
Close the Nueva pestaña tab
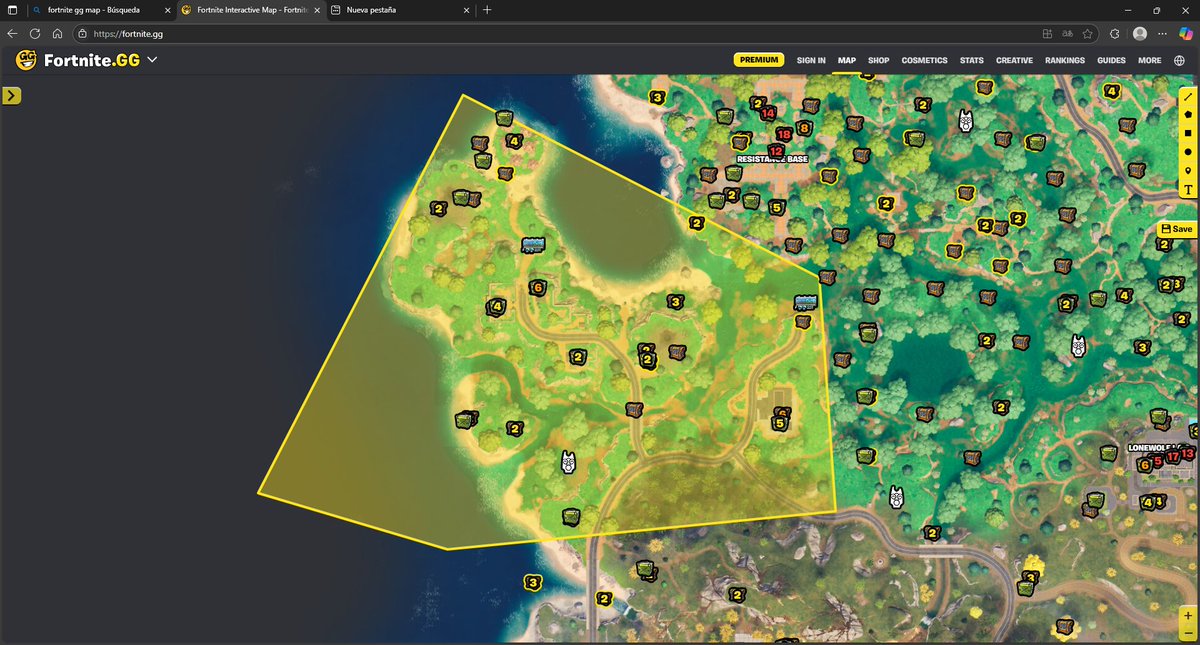(466, 9)
